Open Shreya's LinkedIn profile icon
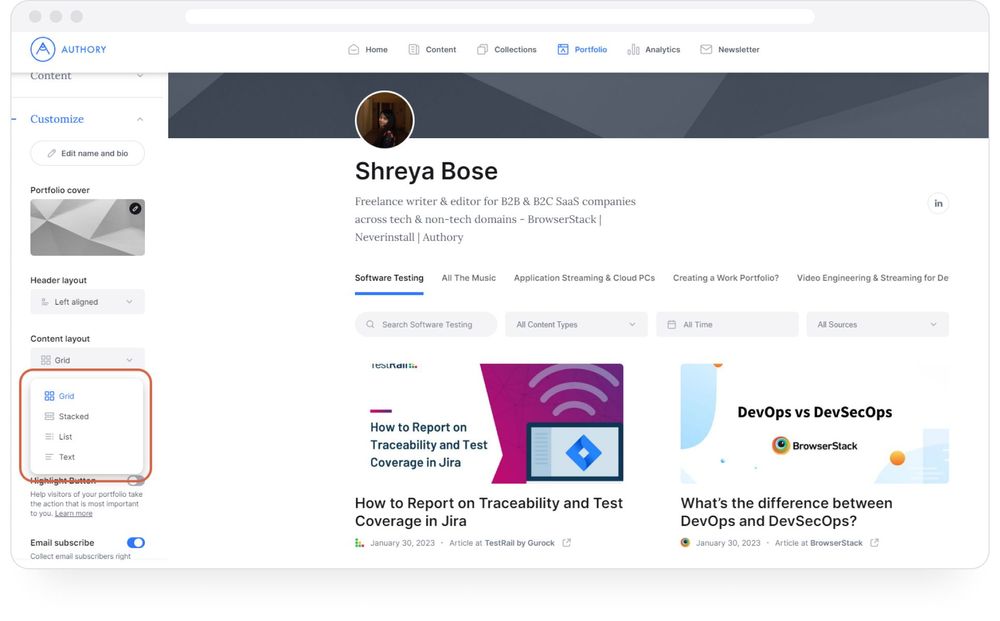Viewport: 1000px width, 621px height. (938, 202)
